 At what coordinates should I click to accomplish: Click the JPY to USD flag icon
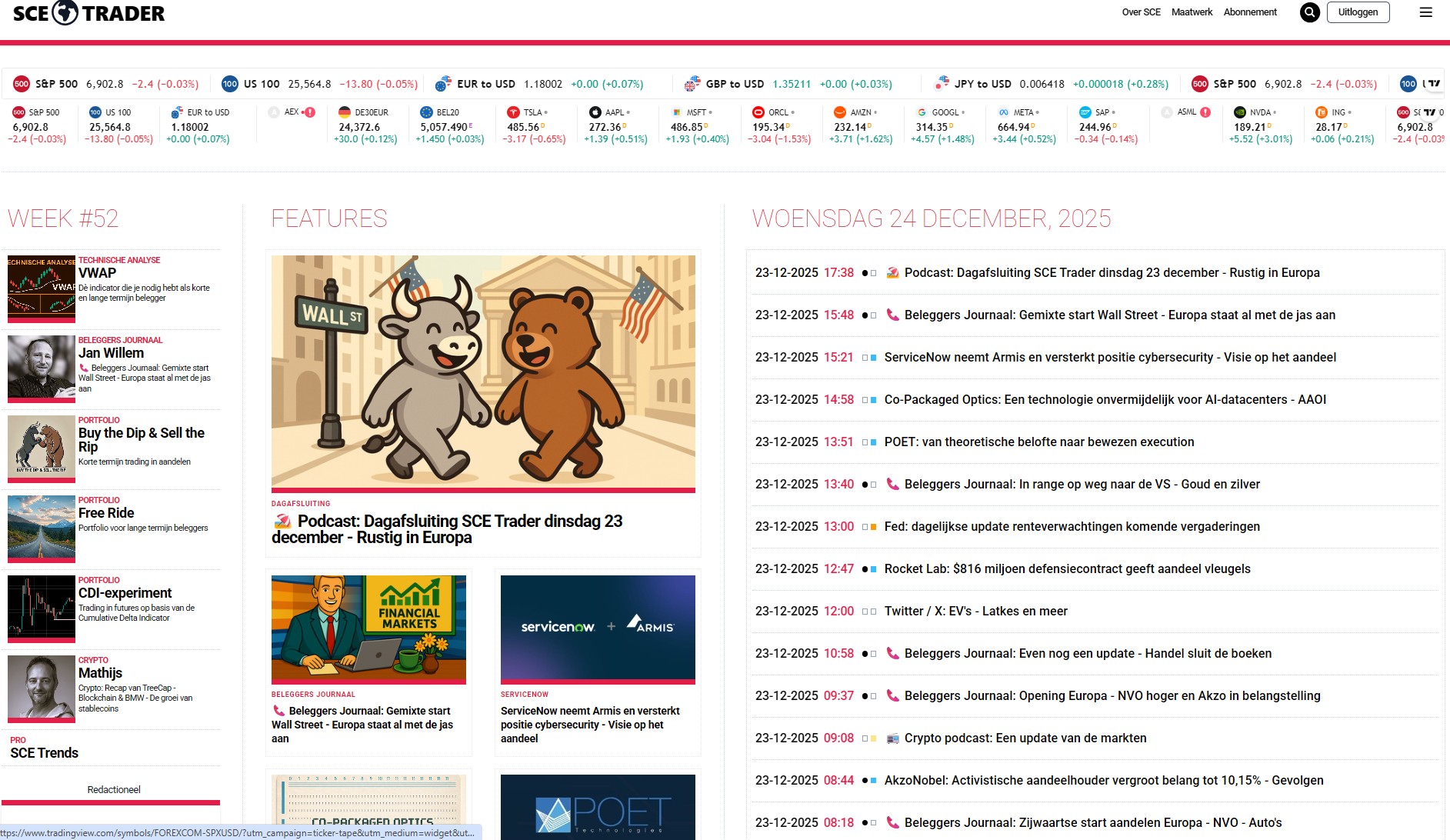[x=942, y=84]
